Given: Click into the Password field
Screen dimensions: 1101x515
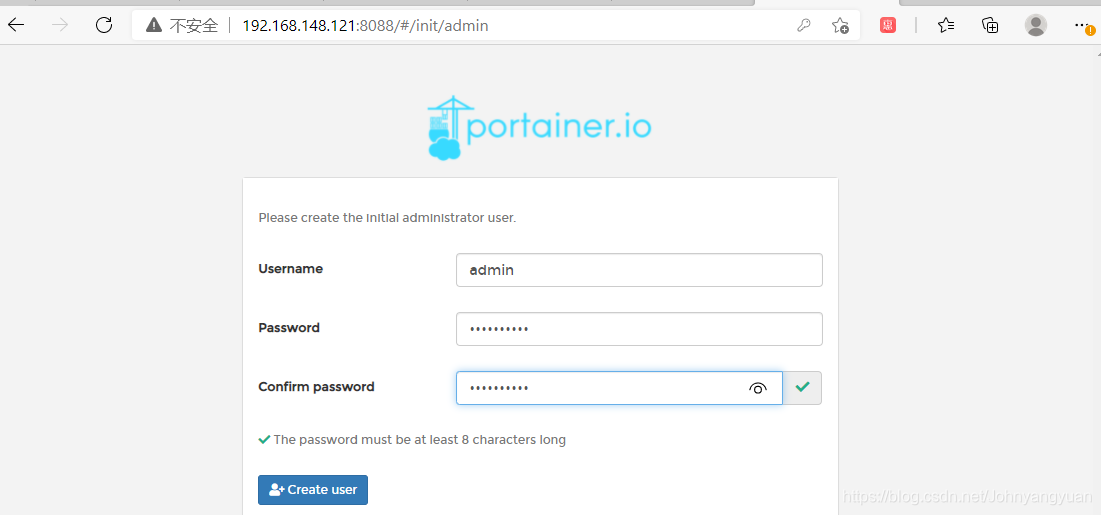Looking at the screenshot, I should [x=639, y=329].
